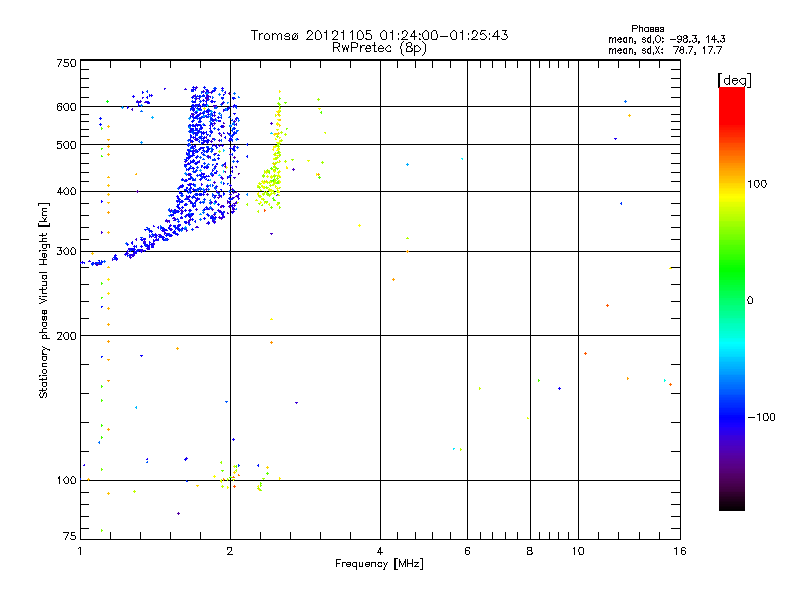Click the y-axis tick label '750'
This screenshot has height=600, width=800.
click(x=66, y=63)
